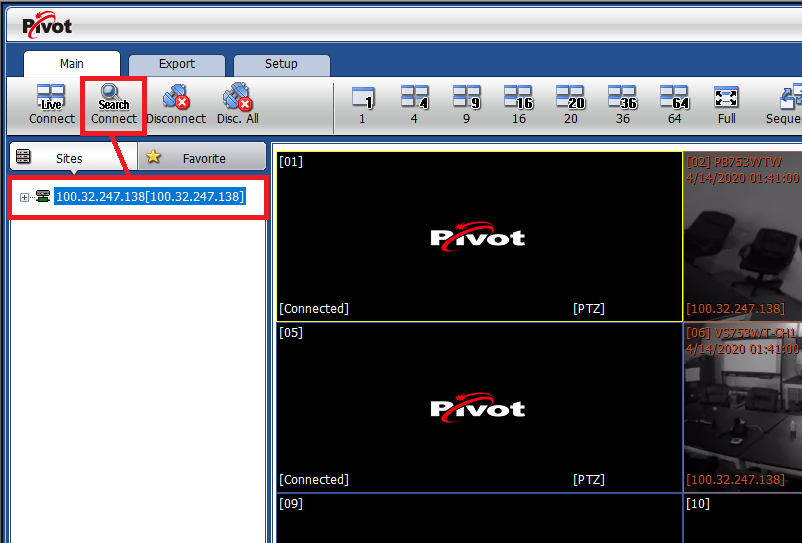This screenshot has height=543, width=802.
Task: Open Search Connect tool
Action: (114, 105)
